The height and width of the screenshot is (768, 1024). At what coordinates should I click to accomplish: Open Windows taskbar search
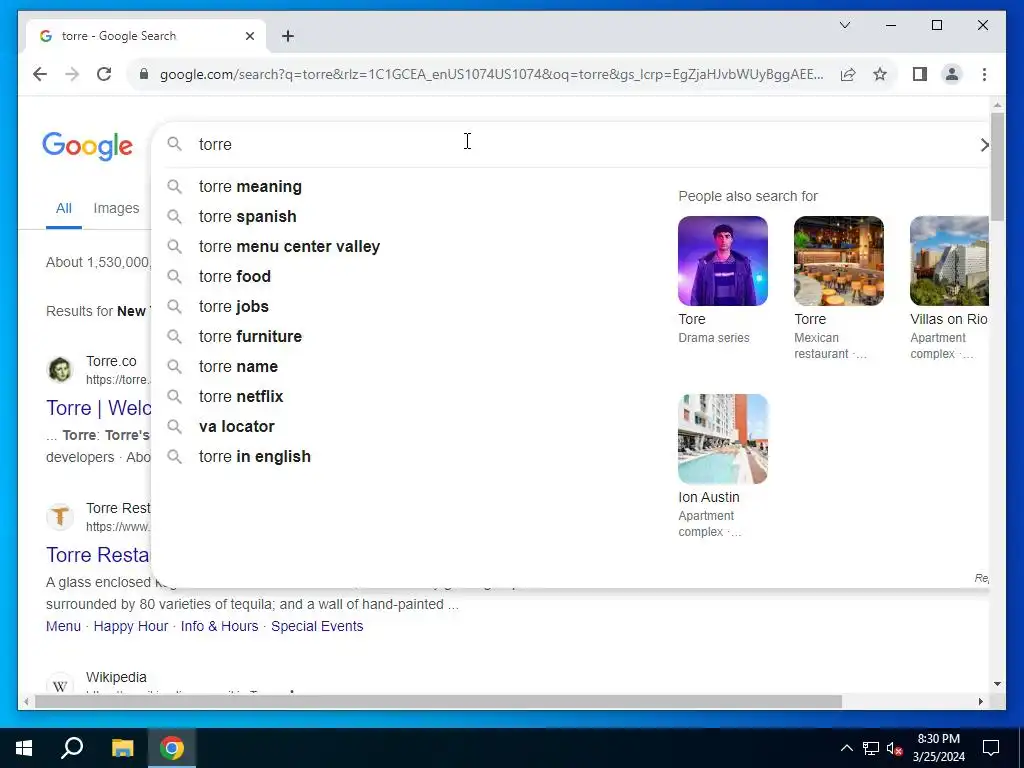(x=72, y=748)
